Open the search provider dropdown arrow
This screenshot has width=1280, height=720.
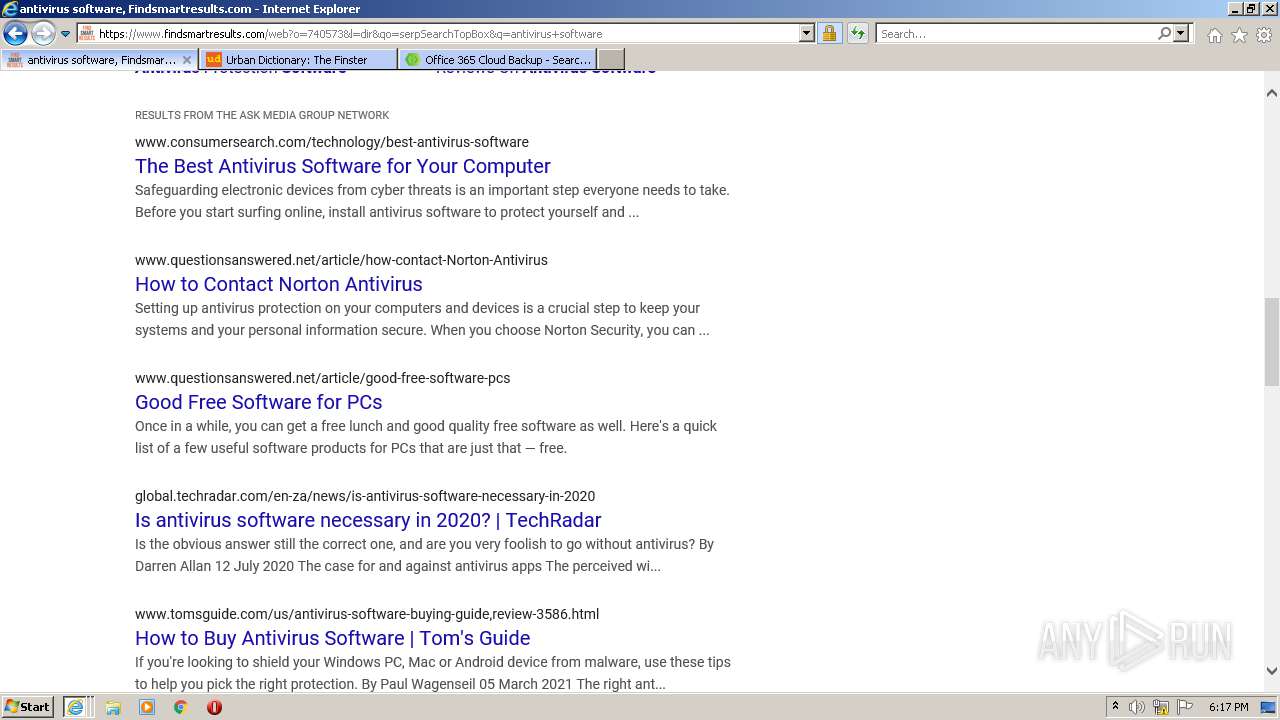(1181, 34)
